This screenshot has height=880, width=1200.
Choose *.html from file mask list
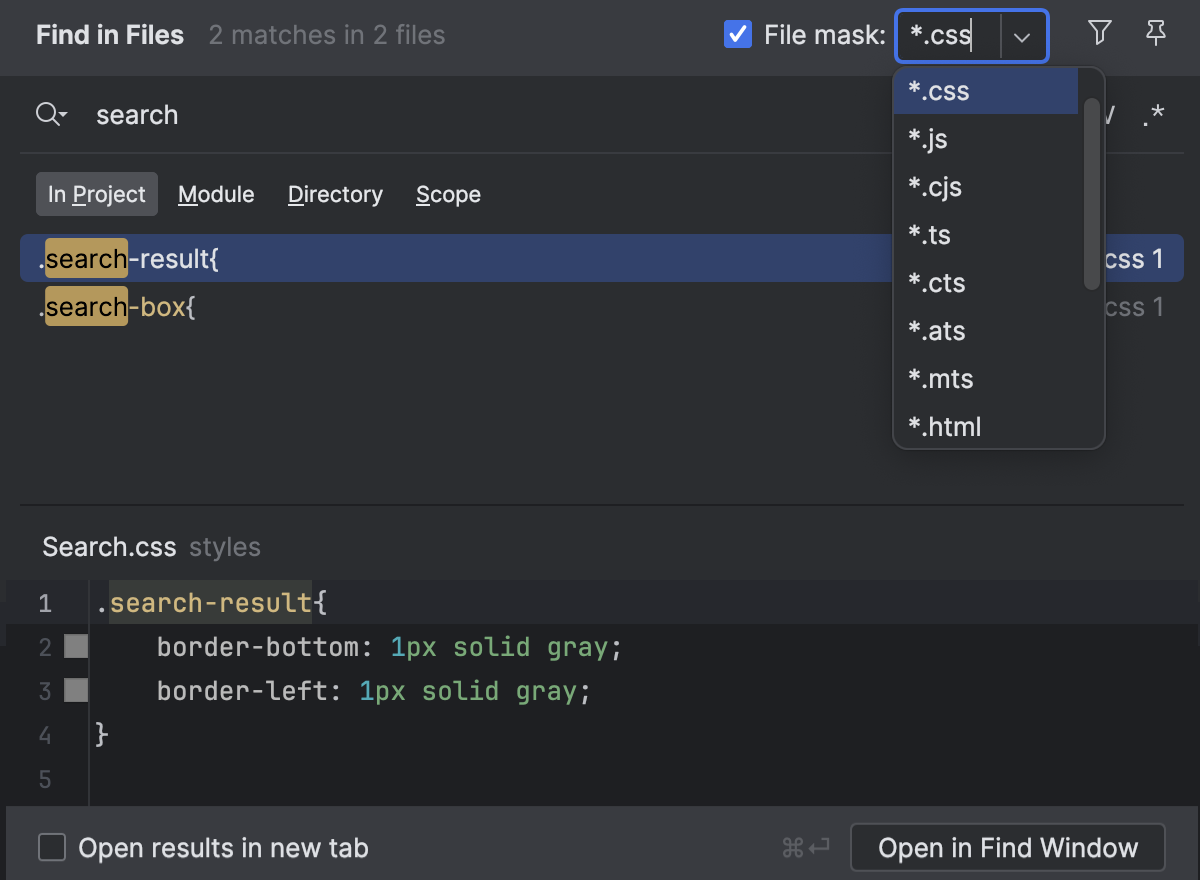(944, 426)
